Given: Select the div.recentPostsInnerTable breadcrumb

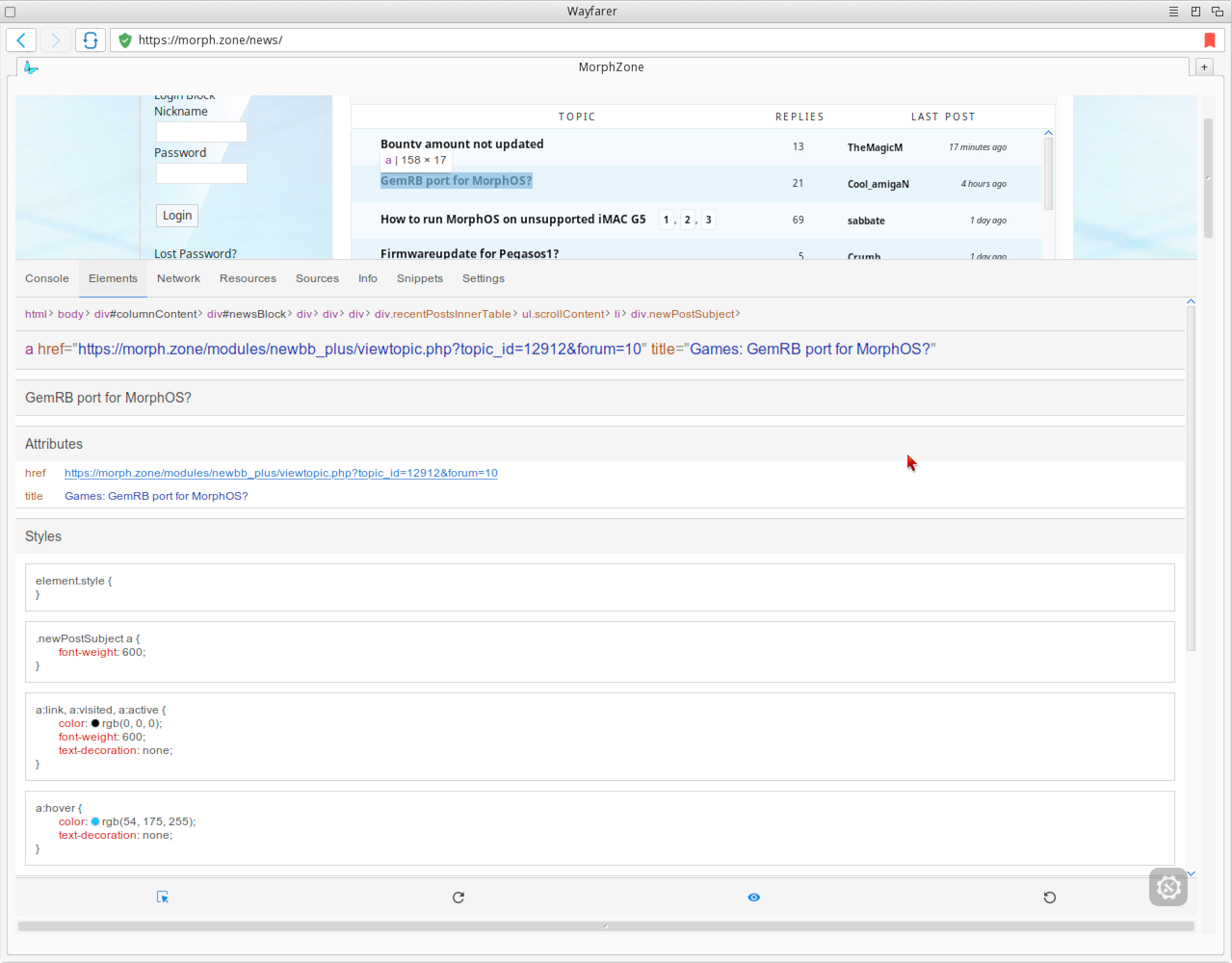Looking at the screenshot, I should click(442, 314).
